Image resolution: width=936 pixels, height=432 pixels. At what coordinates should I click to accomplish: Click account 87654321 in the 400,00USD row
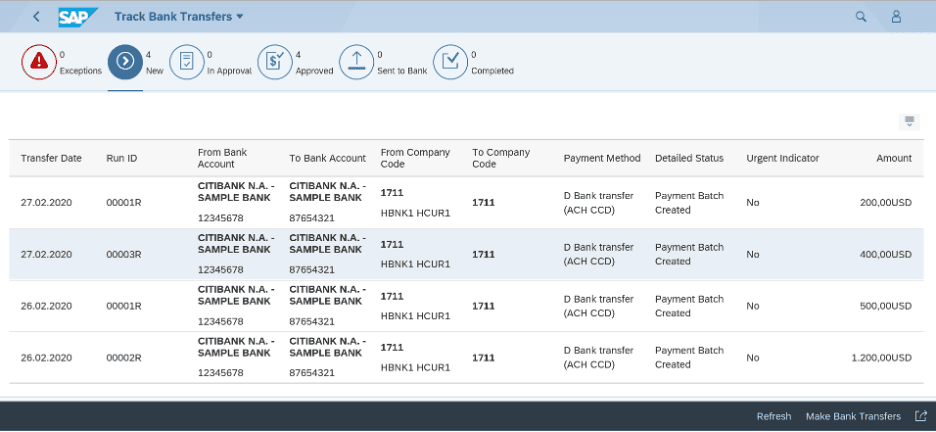[312, 270]
